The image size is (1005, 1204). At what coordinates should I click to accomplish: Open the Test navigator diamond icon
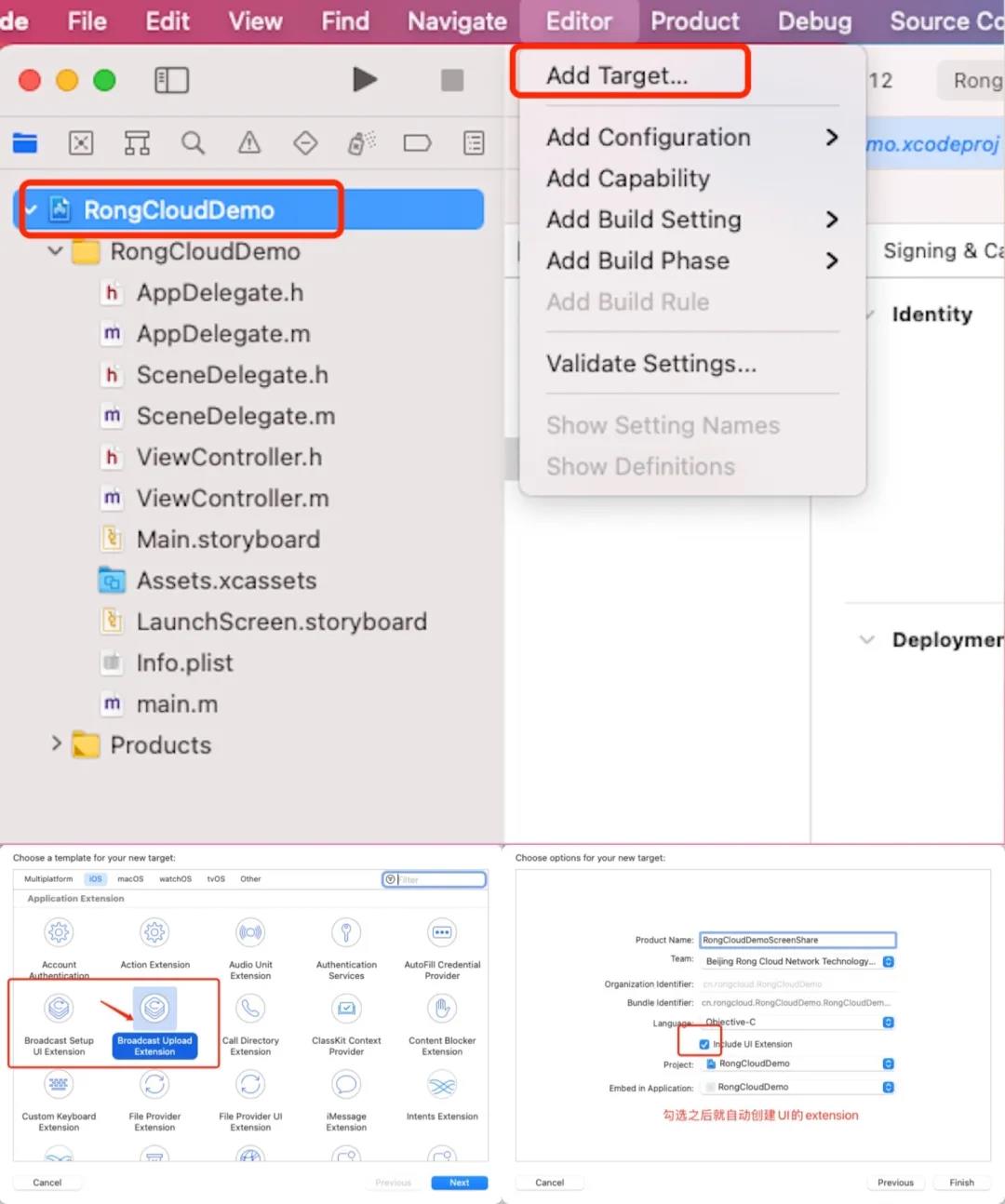point(305,142)
